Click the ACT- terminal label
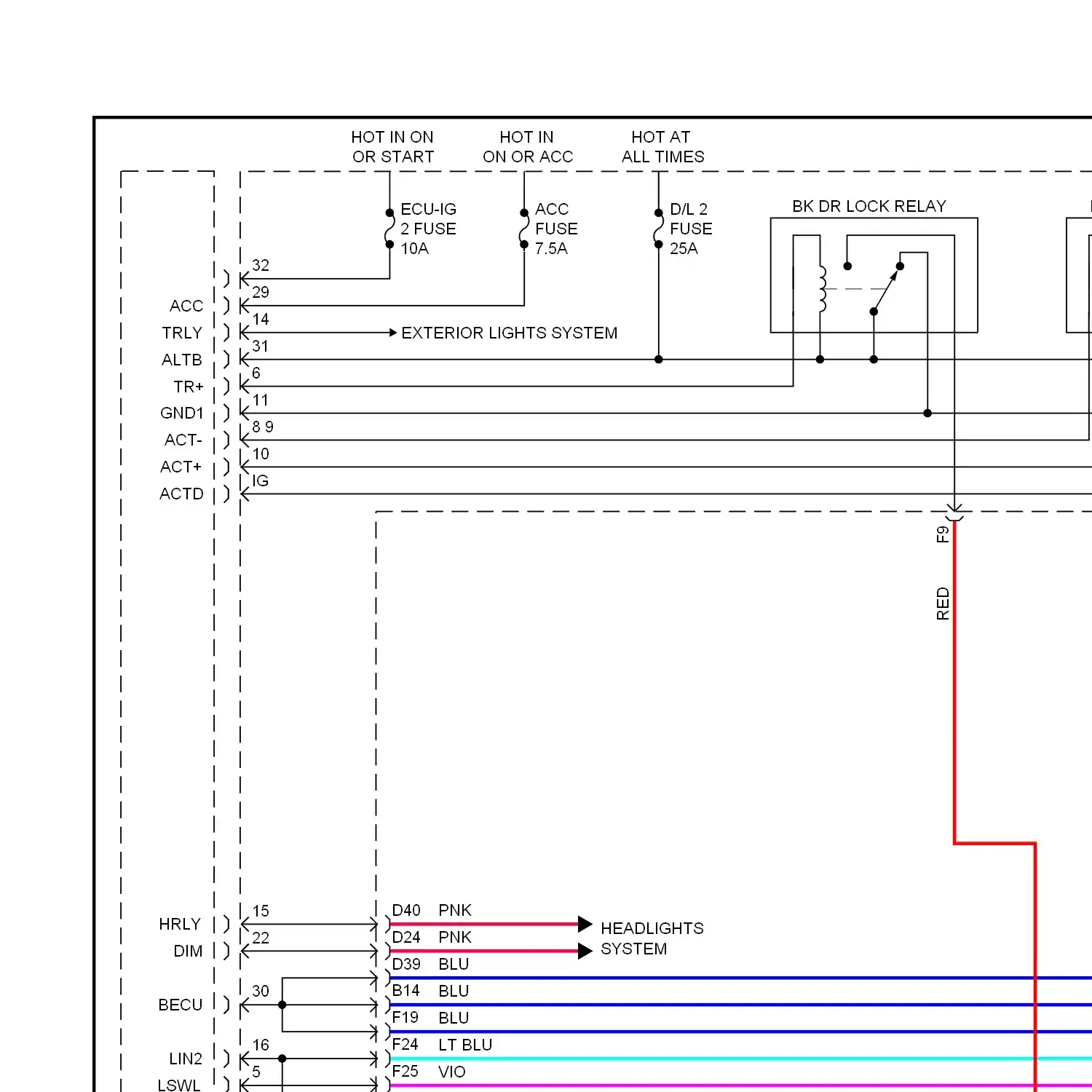1092x1092 pixels. (183, 440)
